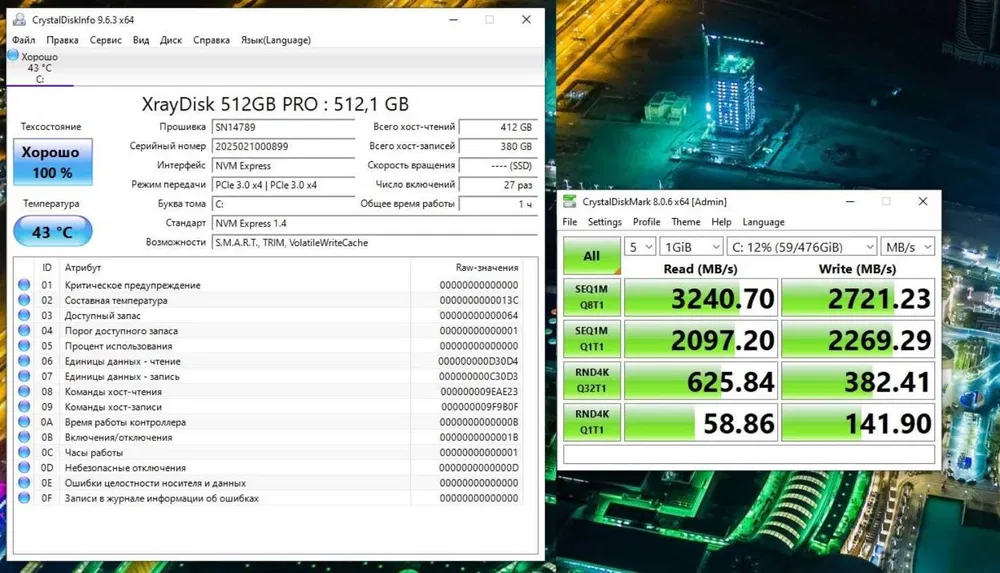Open the Сервис menu in CrystalDiskInfo
This screenshot has height=573, width=1000.
click(106, 40)
